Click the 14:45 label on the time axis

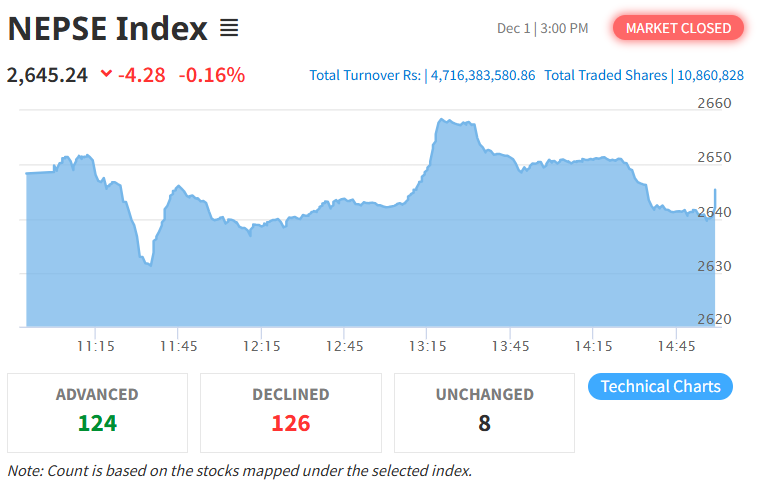[x=676, y=346]
